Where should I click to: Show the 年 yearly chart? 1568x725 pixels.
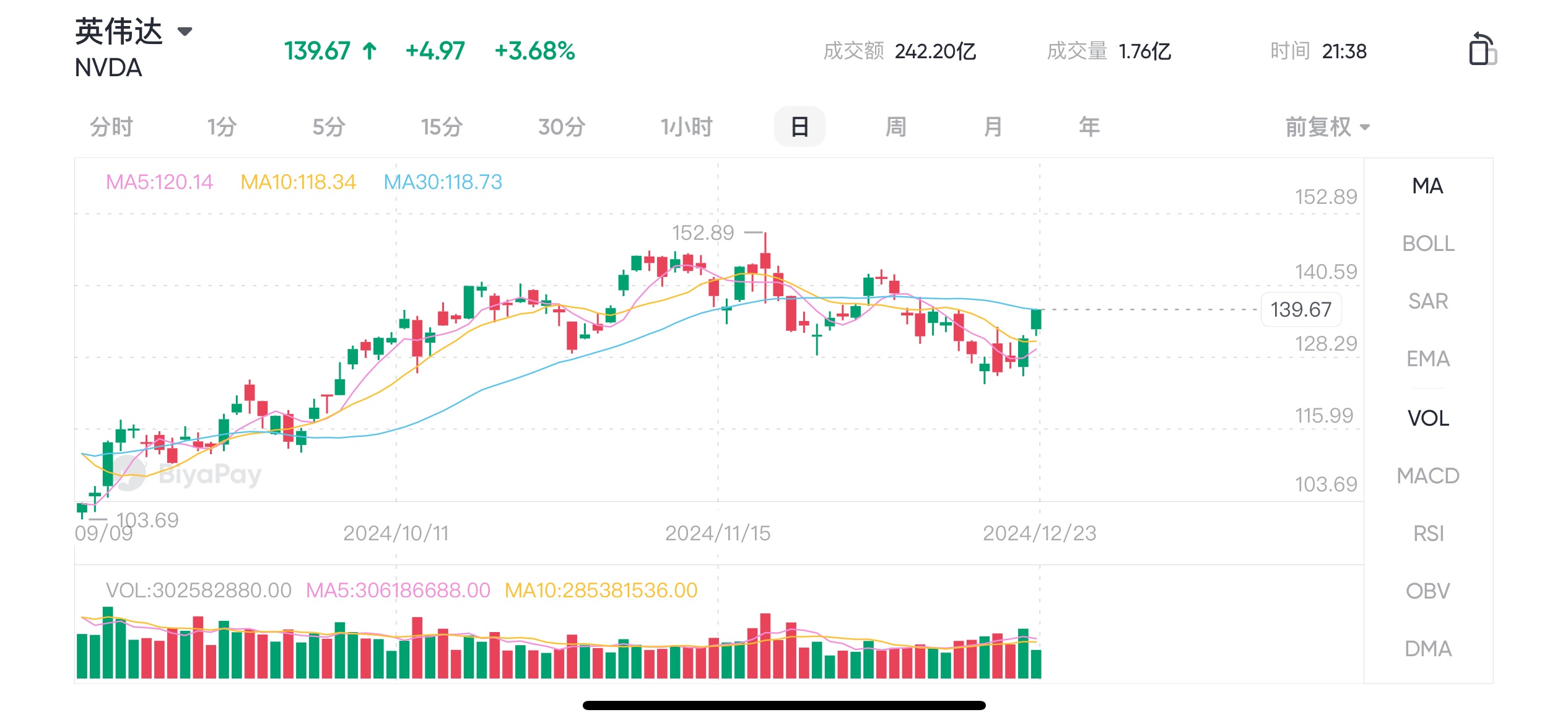tap(1089, 127)
